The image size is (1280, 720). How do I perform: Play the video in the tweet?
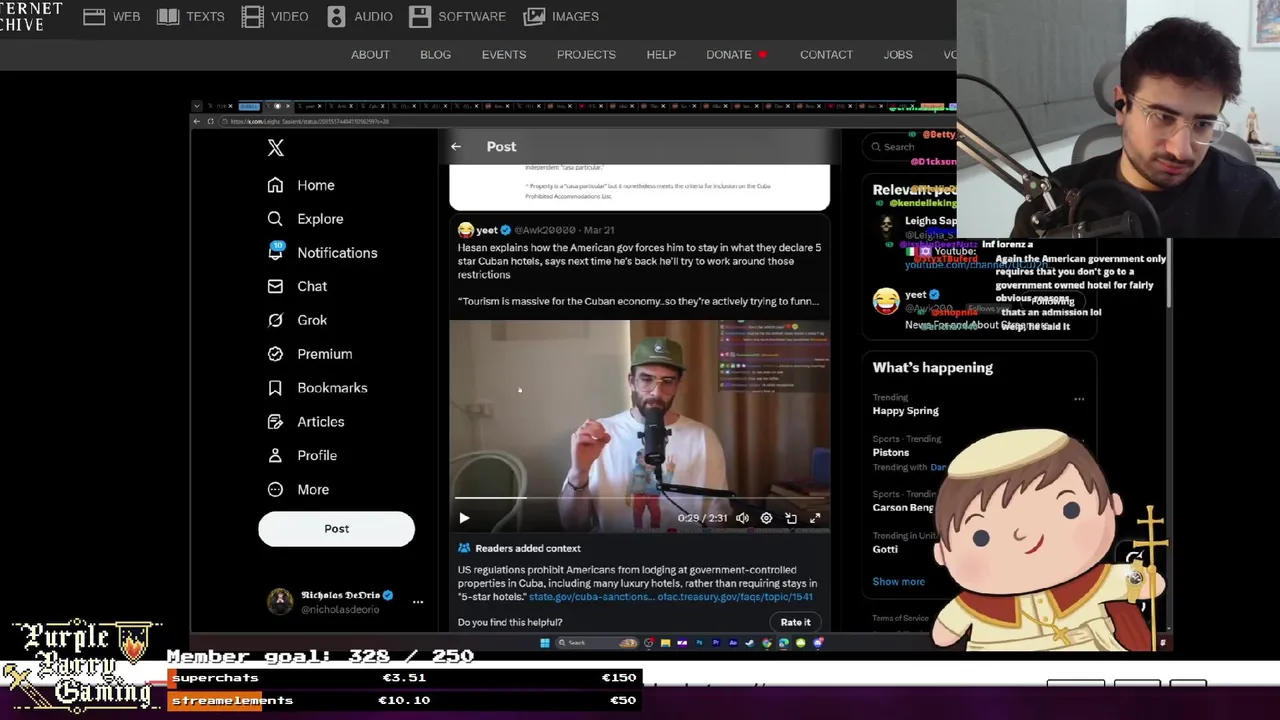(464, 518)
